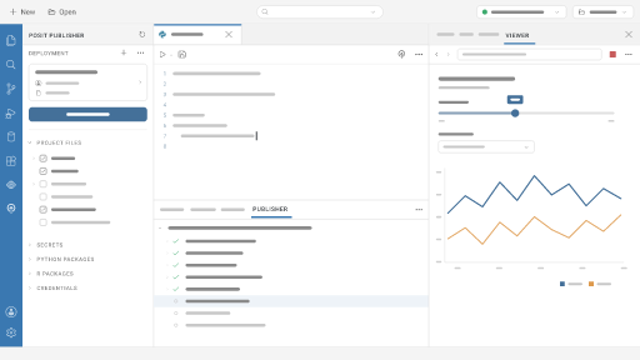The height and width of the screenshot is (360, 640).
Task: Expand the Python Packages section
Action: 30,259
